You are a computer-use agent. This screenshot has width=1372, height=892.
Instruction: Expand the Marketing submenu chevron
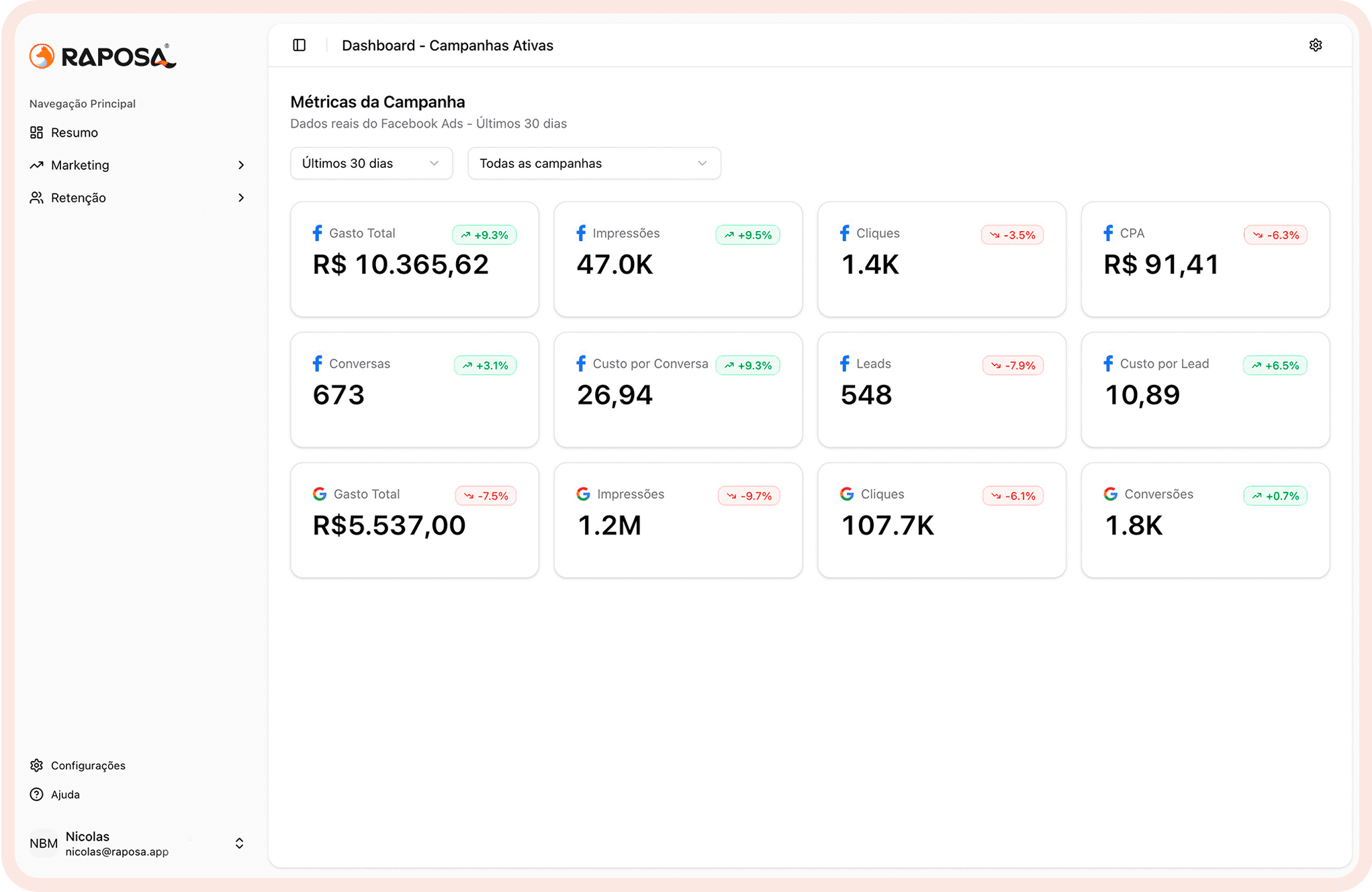[x=241, y=165]
